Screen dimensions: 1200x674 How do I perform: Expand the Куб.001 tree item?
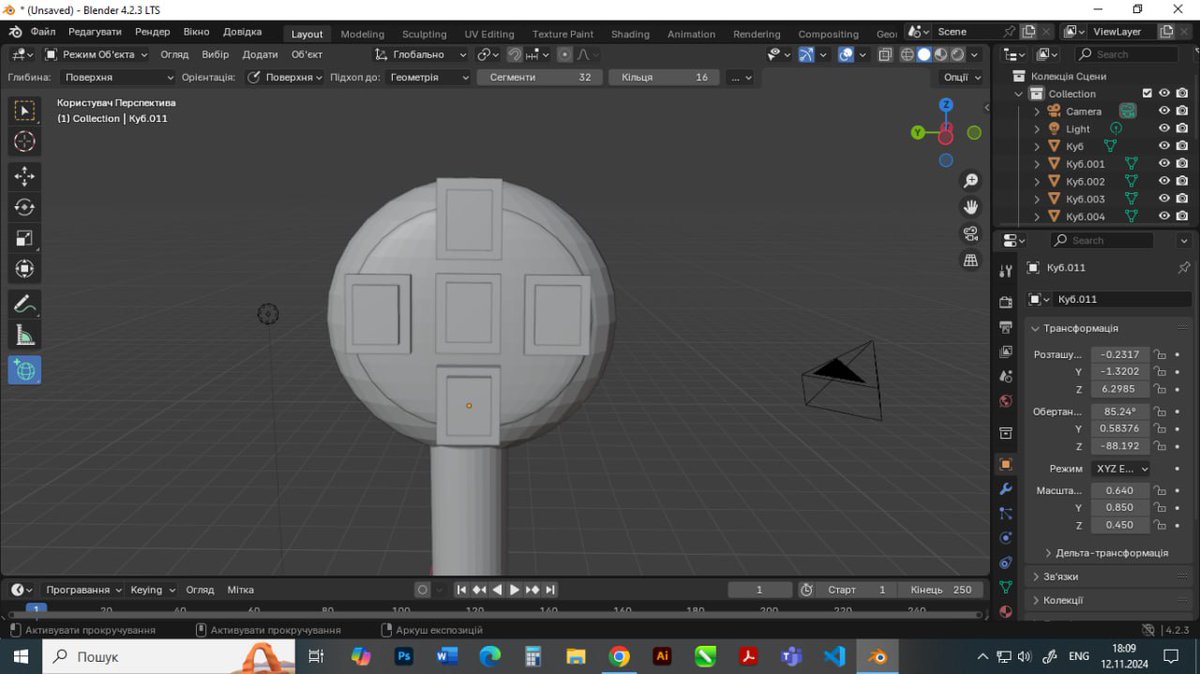pyautogui.click(x=1037, y=164)
